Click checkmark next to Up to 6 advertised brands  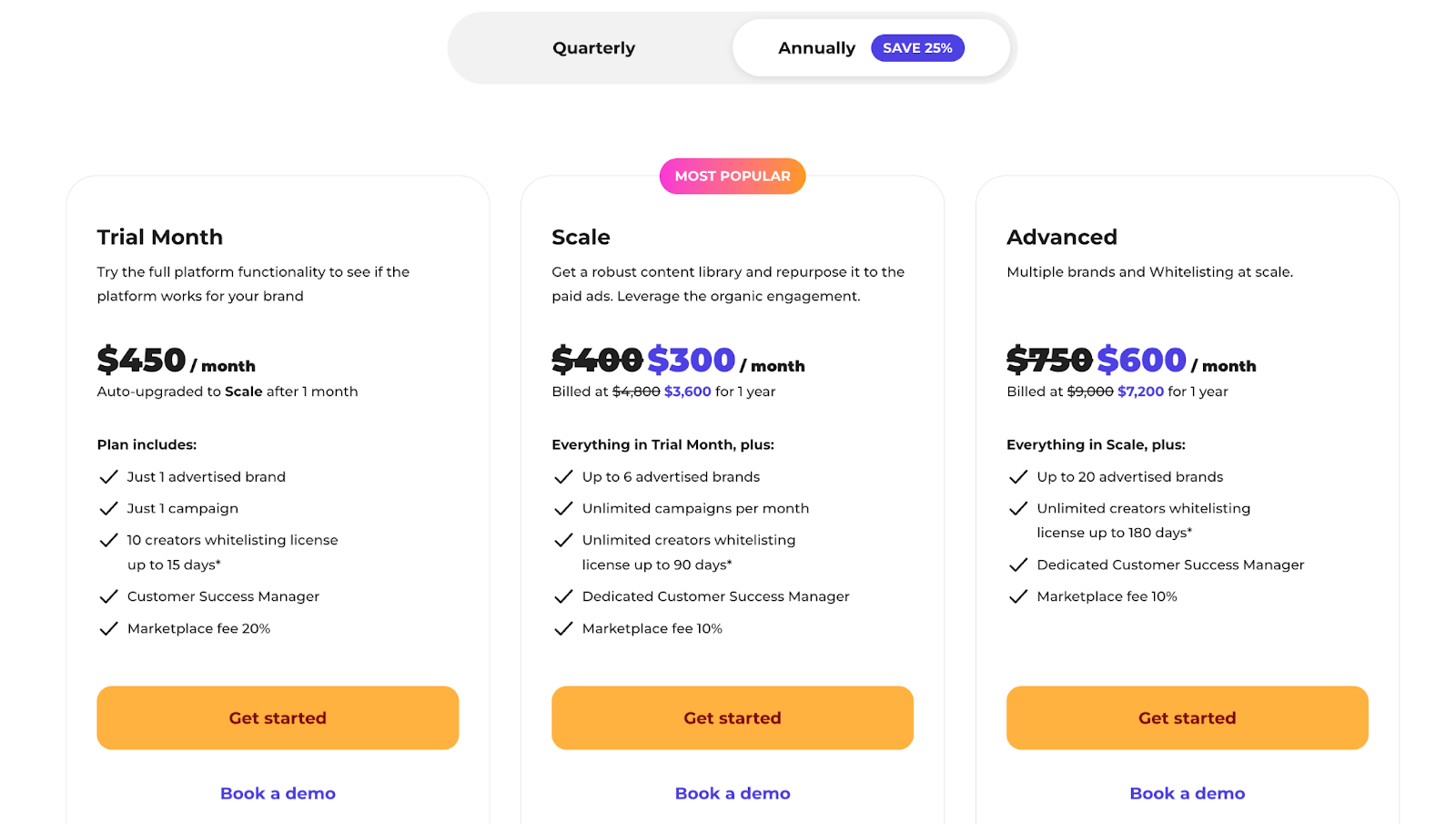click(563, 477)
